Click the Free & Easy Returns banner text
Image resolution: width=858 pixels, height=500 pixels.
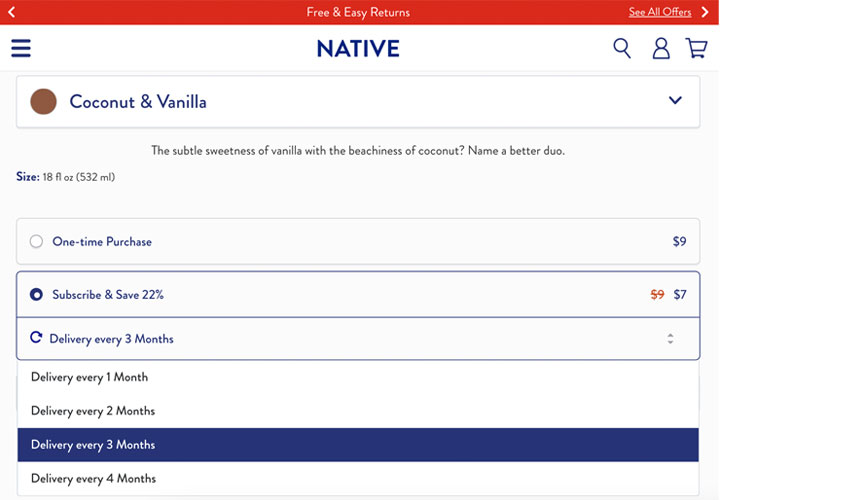point(358,12)
